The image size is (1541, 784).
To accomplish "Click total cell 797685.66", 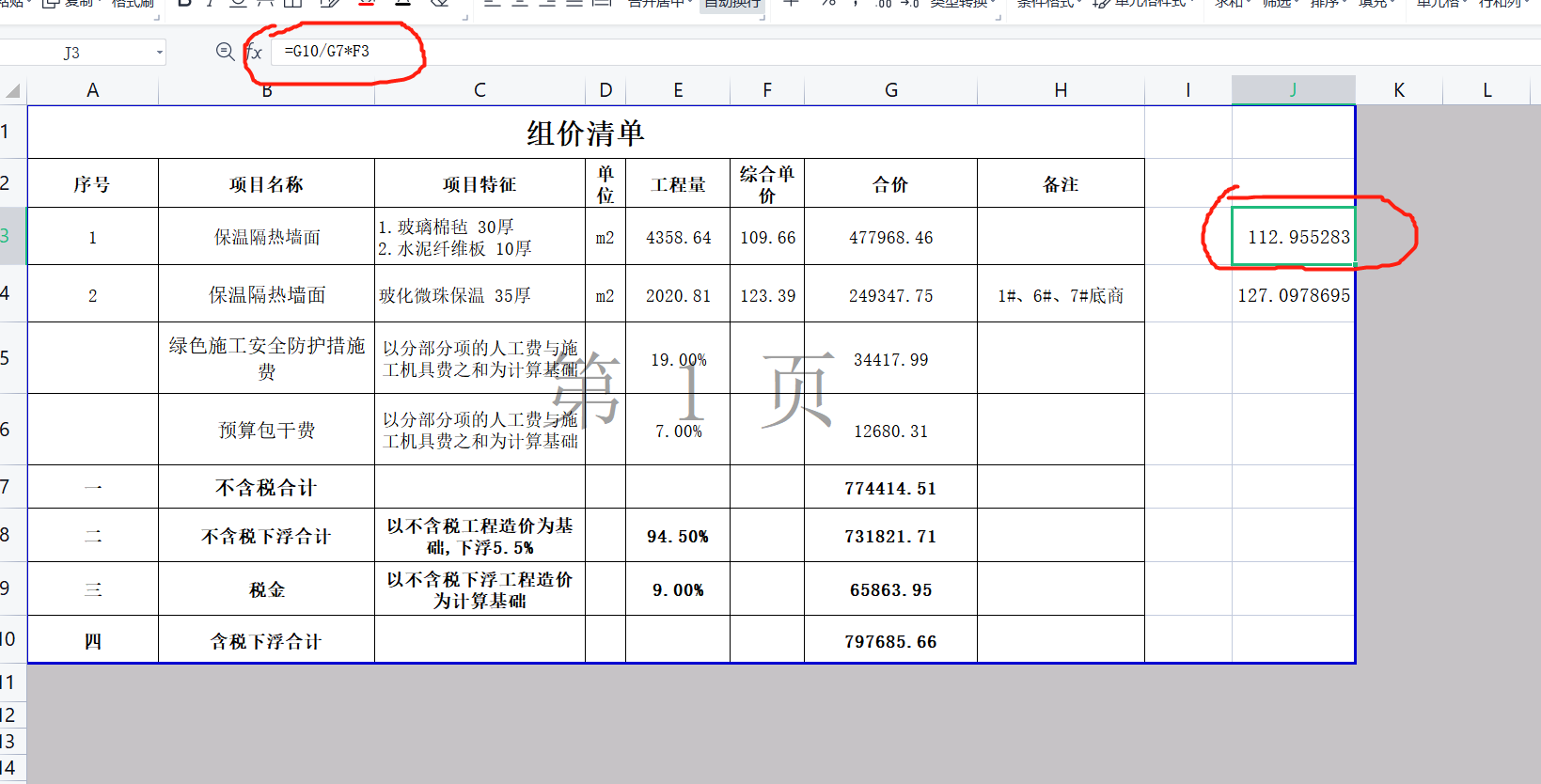I will click(x=891, y=641).
